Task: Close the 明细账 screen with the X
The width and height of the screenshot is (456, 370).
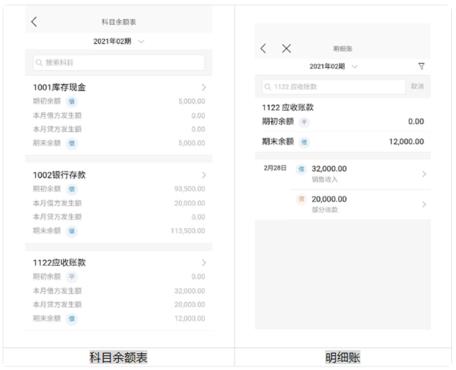Action: tap(286, 49)
